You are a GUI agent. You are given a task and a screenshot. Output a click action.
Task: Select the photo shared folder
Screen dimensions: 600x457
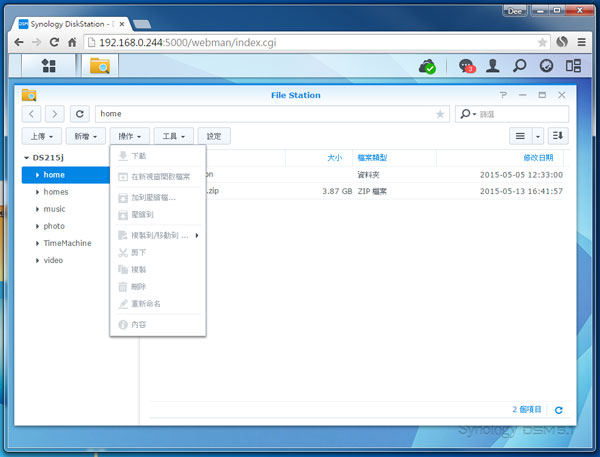(53, 226)
